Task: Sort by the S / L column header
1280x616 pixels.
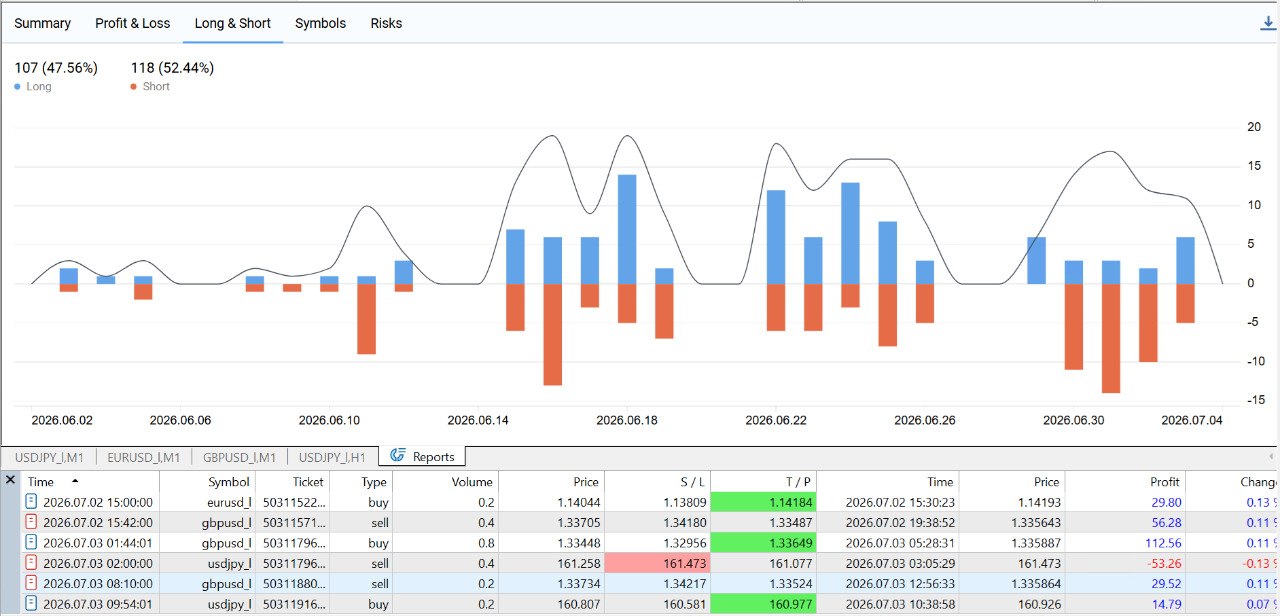Action: pyautogui.click(x=657, y=482)
